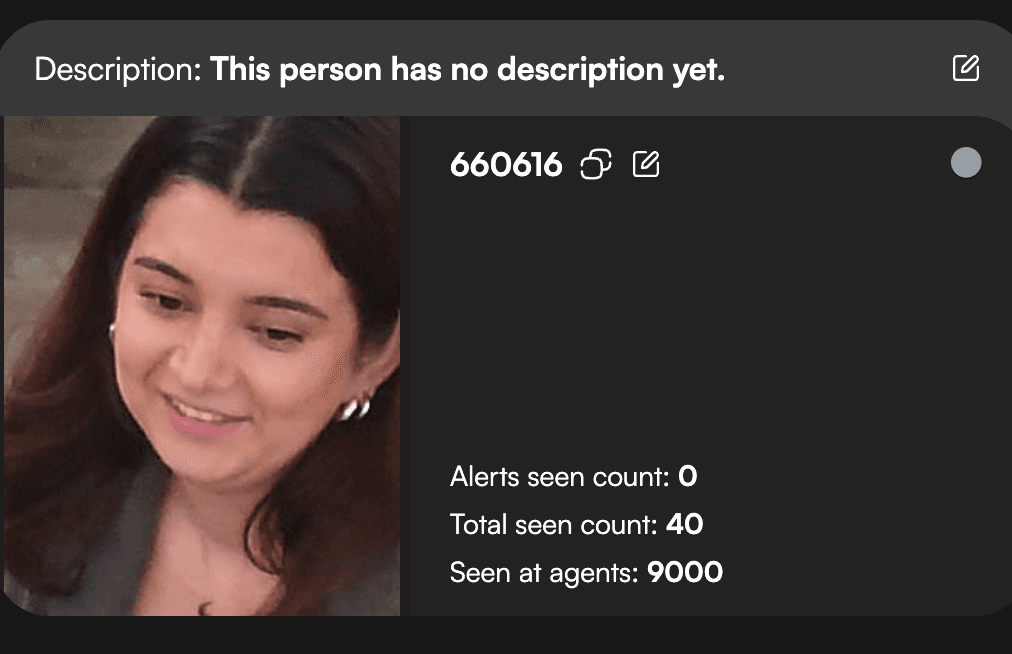Click the earring in the person photo
The height and width of the screenshot is (654, 1012).
(356, 409)
